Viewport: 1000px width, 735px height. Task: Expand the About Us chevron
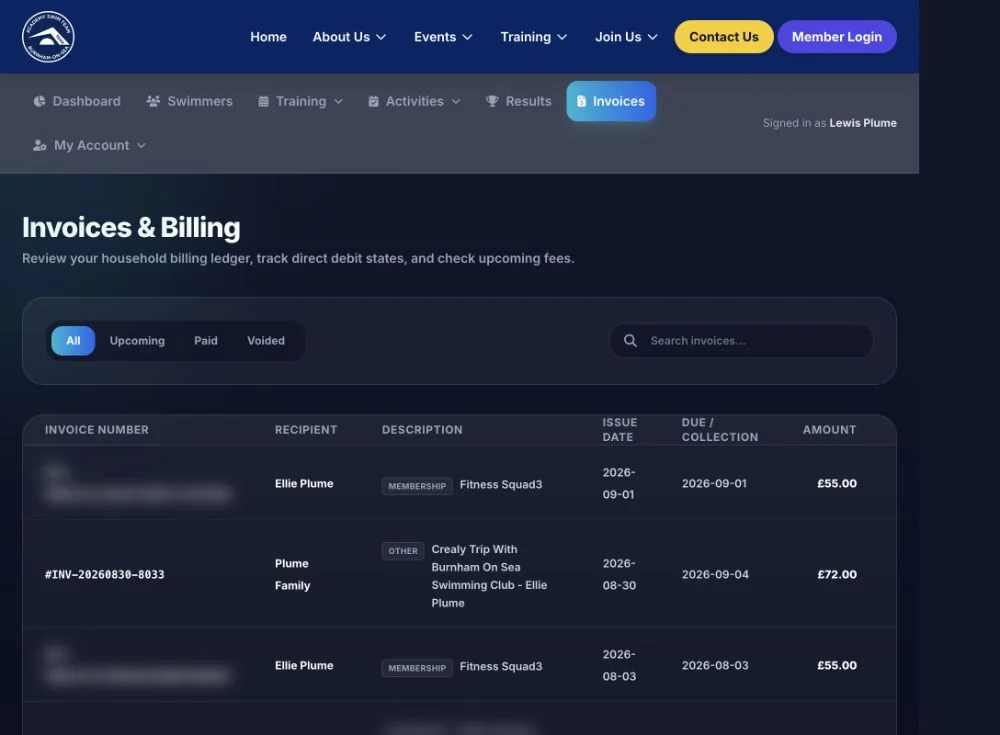click(381, 37)
